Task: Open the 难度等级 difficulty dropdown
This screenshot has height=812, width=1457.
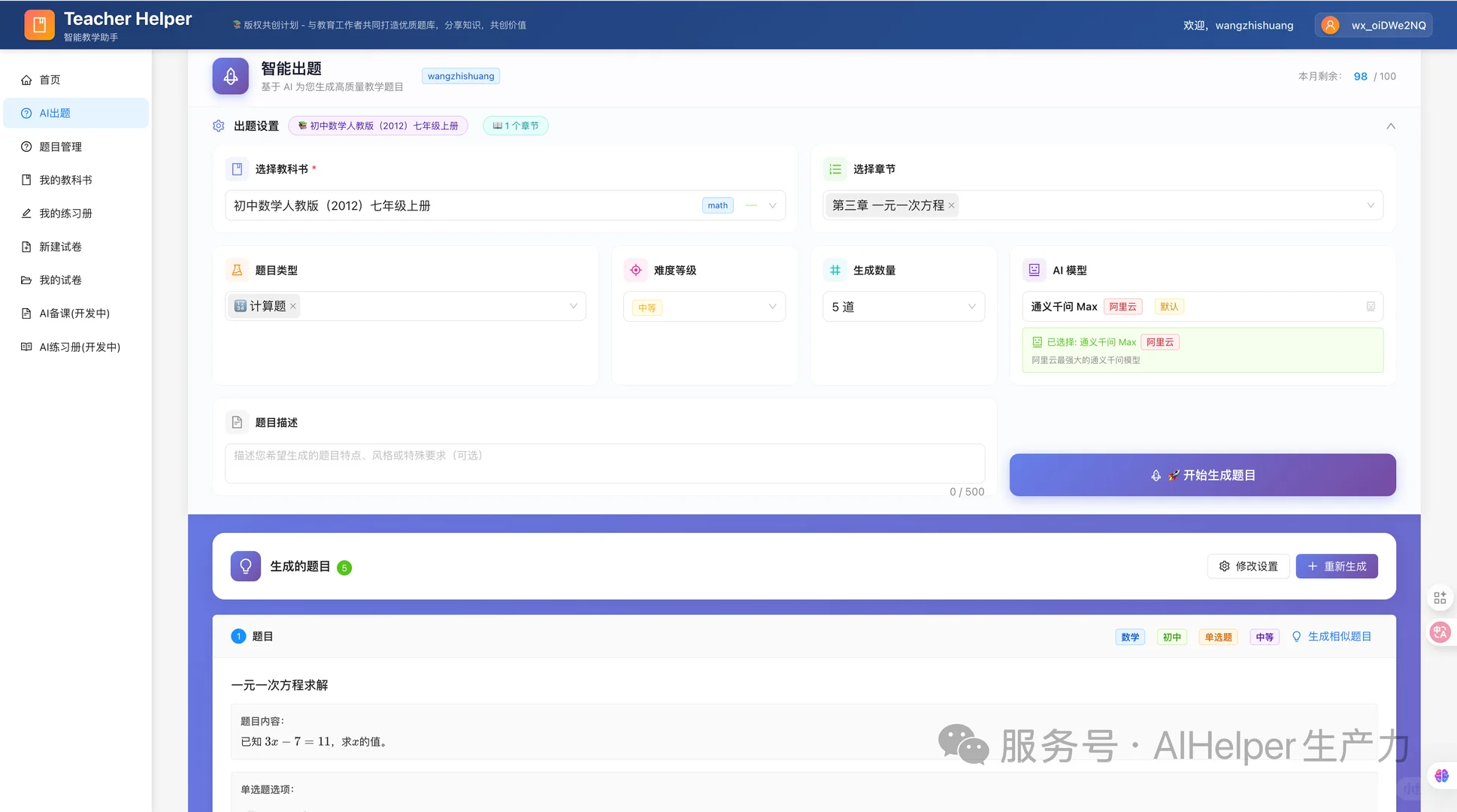Action: click(x=771, y=306)
